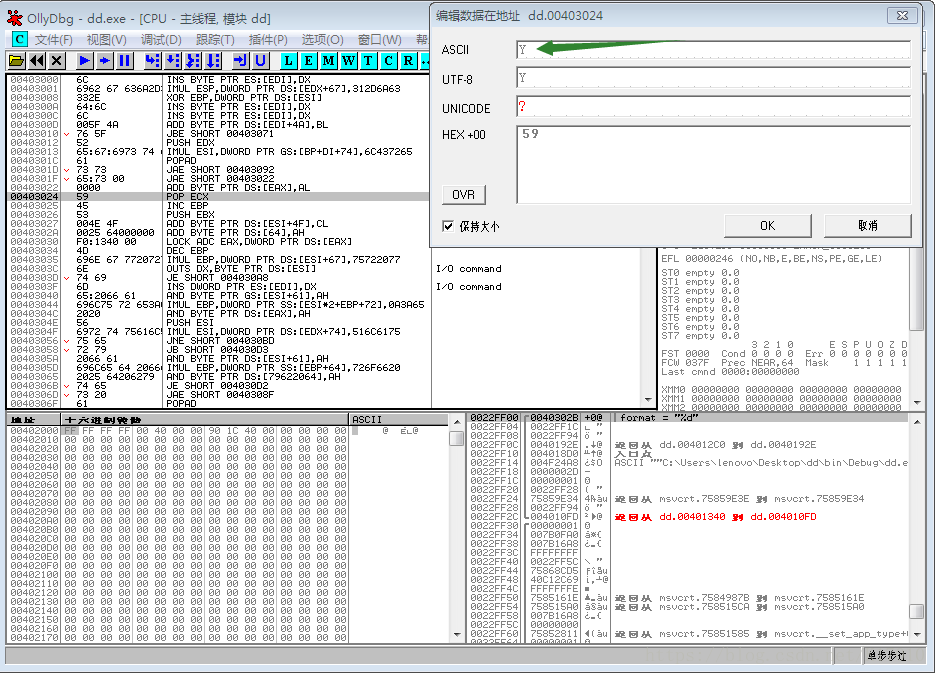Select the disassembly row at 00403025 INC EBP
The image size is (936, 675).
218,205
